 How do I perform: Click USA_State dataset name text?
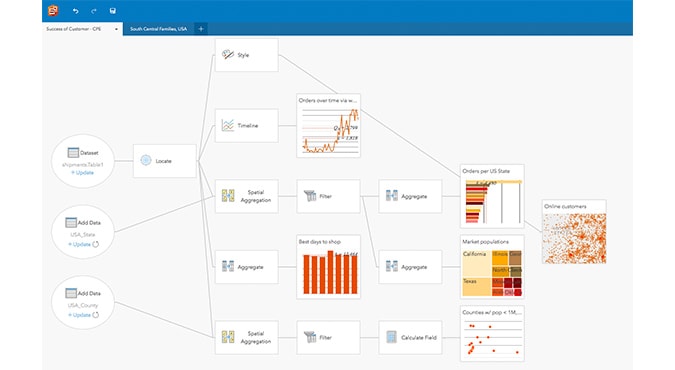(82, 235)
